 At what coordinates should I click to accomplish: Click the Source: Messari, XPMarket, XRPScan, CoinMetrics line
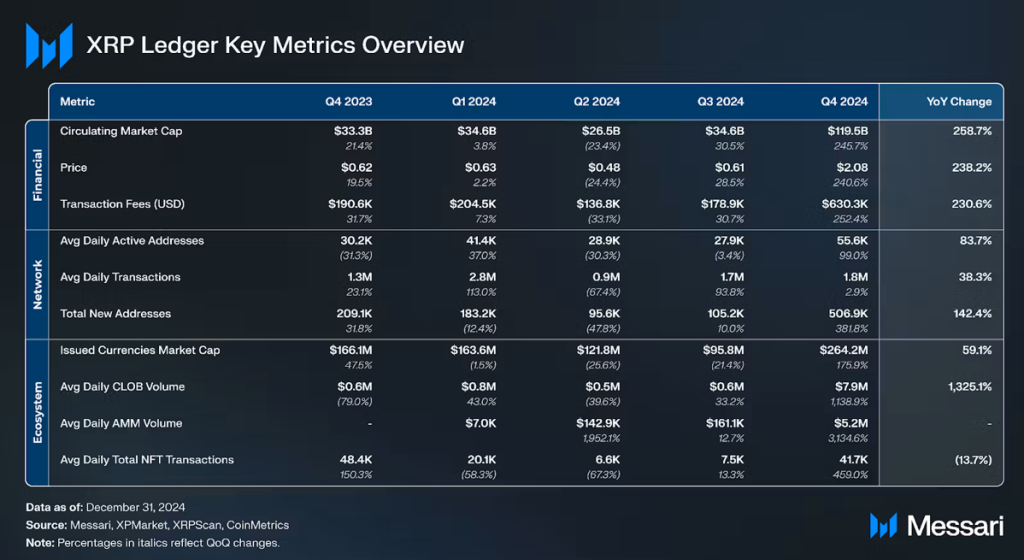point(157,525)
